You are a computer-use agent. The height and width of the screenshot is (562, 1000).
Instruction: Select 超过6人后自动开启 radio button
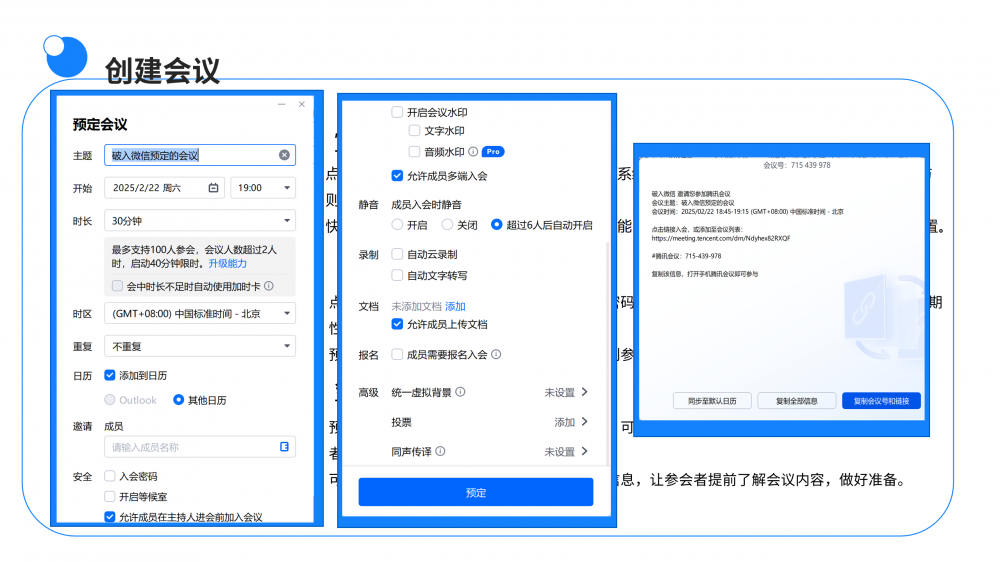(x=496, y=225)
